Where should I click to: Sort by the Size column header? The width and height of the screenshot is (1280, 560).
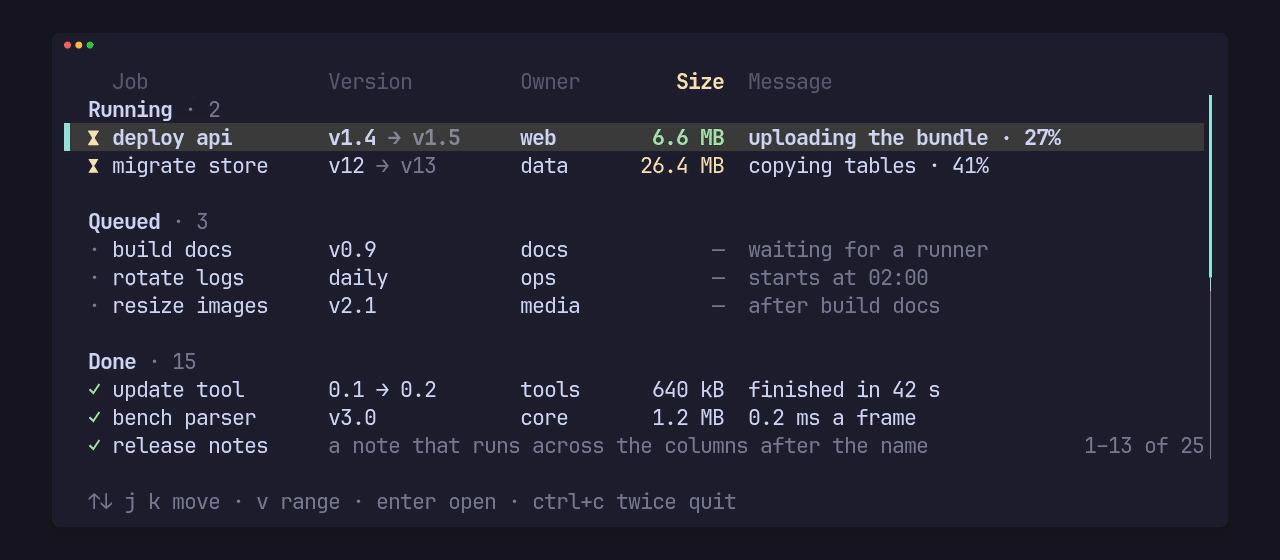pos(700,82)
